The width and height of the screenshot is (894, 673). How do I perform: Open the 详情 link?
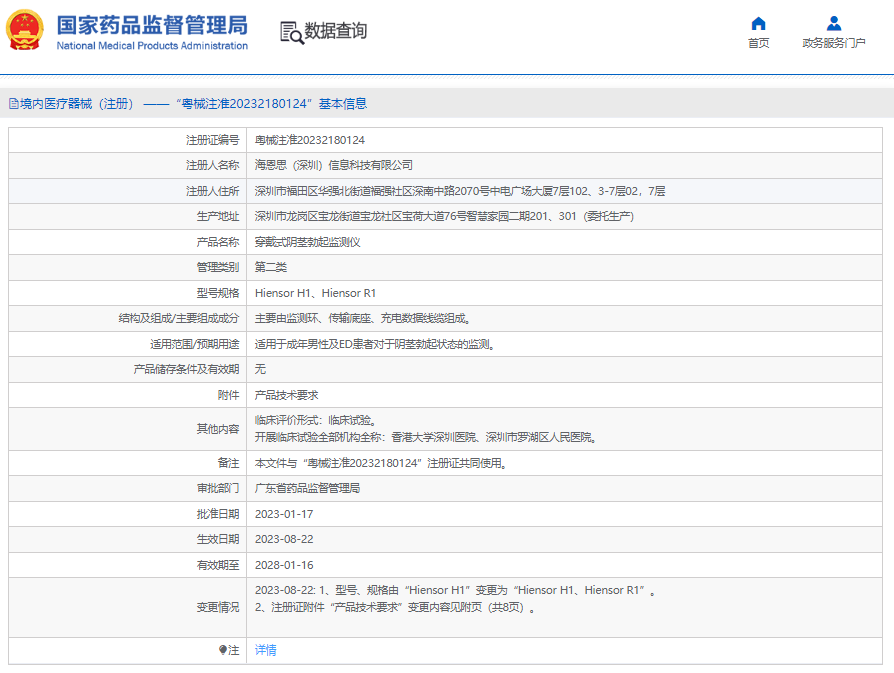point(266,650)
